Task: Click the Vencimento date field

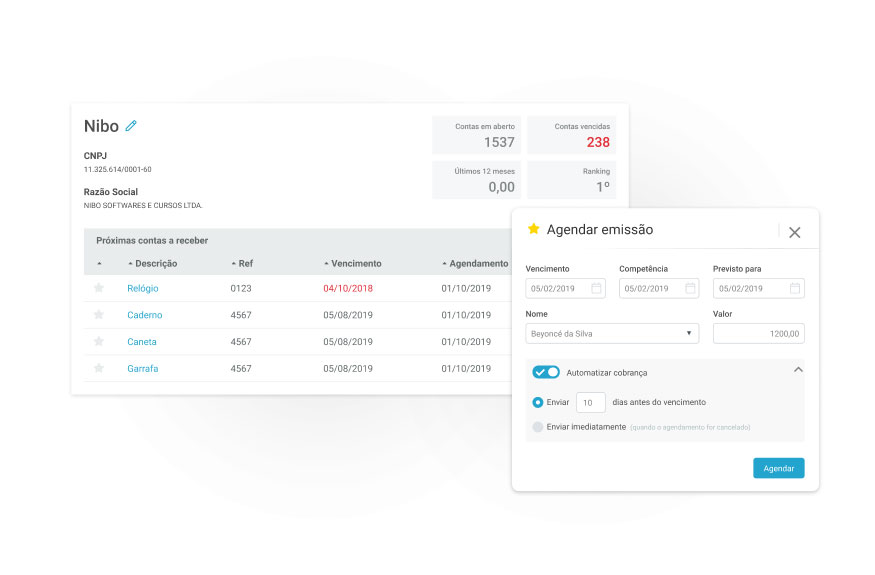Action: (x=565, y=288)
